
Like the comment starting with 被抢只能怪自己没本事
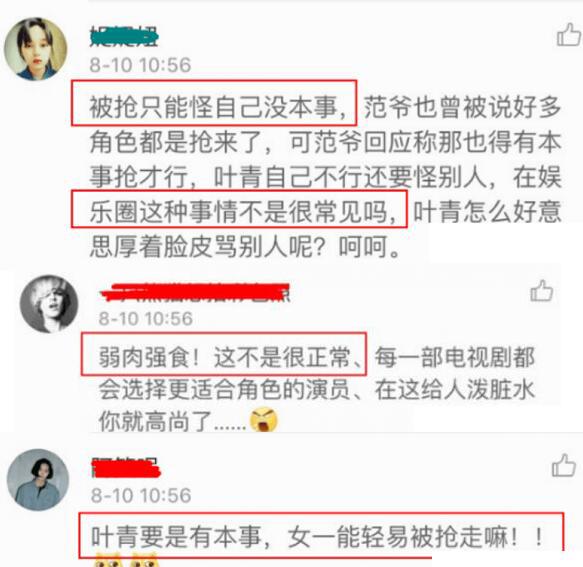(568, 35)
